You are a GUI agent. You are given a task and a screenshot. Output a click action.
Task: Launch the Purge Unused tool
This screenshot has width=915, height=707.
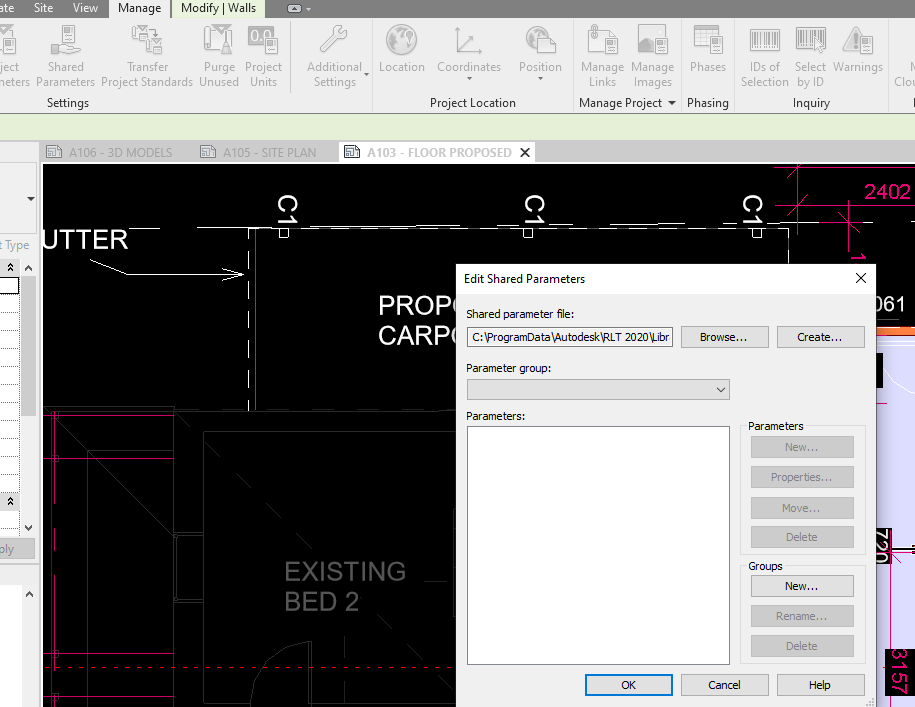pos(219,55)
